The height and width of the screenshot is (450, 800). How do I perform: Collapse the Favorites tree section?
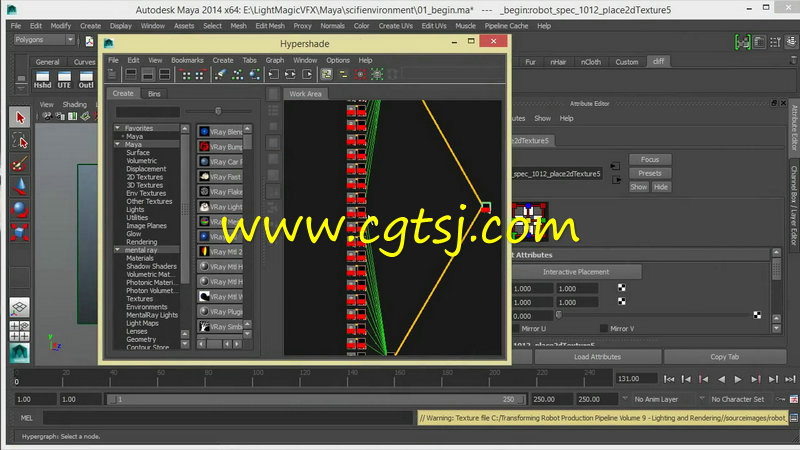point(117,128)
